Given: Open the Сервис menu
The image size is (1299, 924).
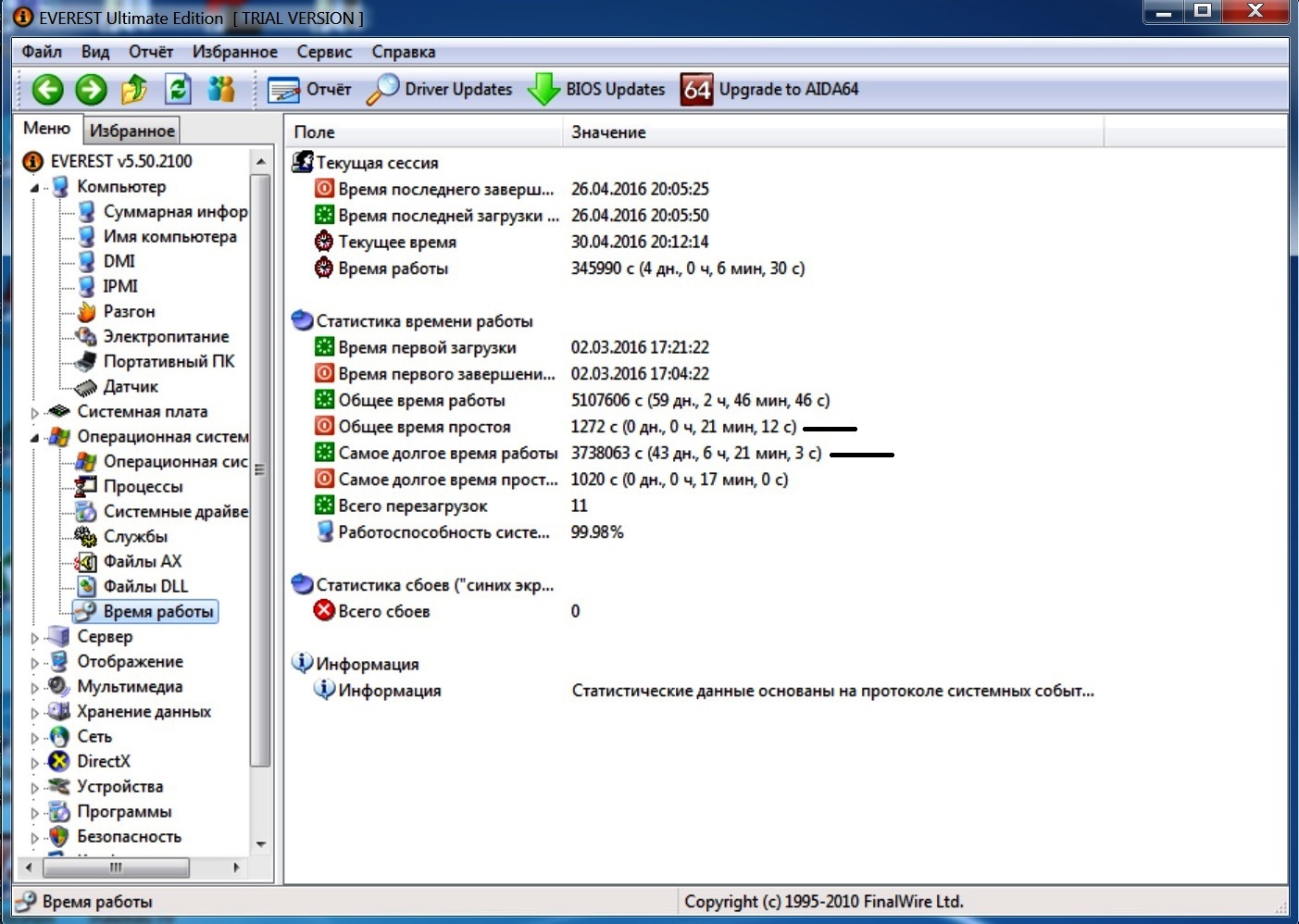Looking at the screenshot, I should [324, 52].
